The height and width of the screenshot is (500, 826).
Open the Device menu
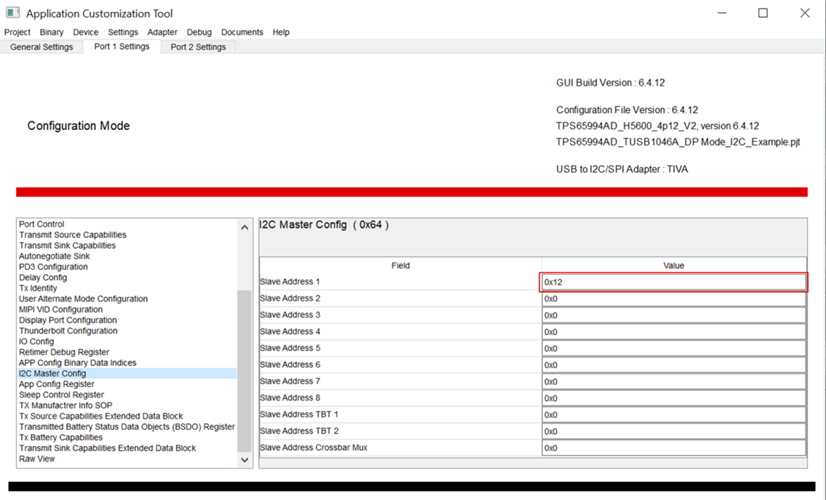(x=85, y=32)
